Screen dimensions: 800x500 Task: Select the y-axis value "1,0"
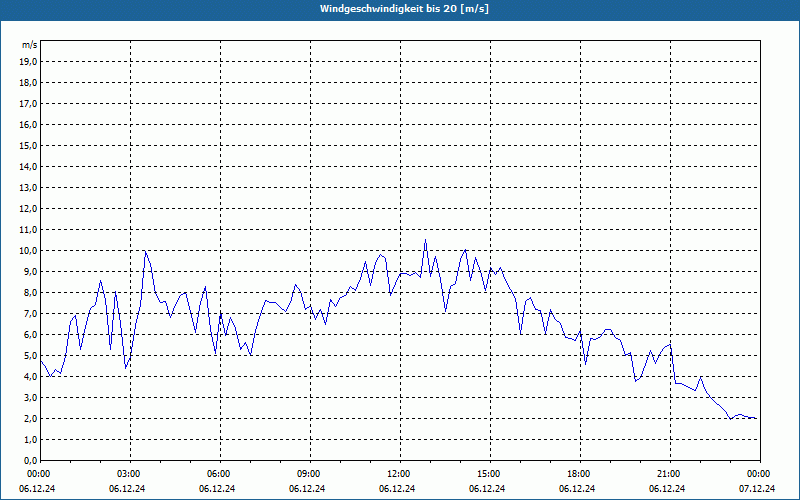[x=31, y=439]
